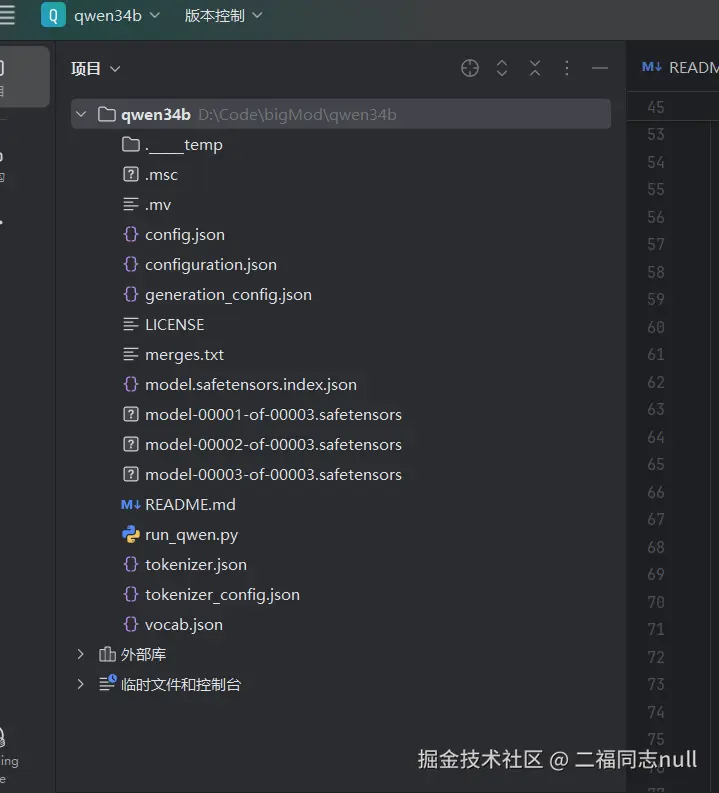Open the 项目 view selector dropdown
This screenshot has width=719, height=793.
coord(96,68)
